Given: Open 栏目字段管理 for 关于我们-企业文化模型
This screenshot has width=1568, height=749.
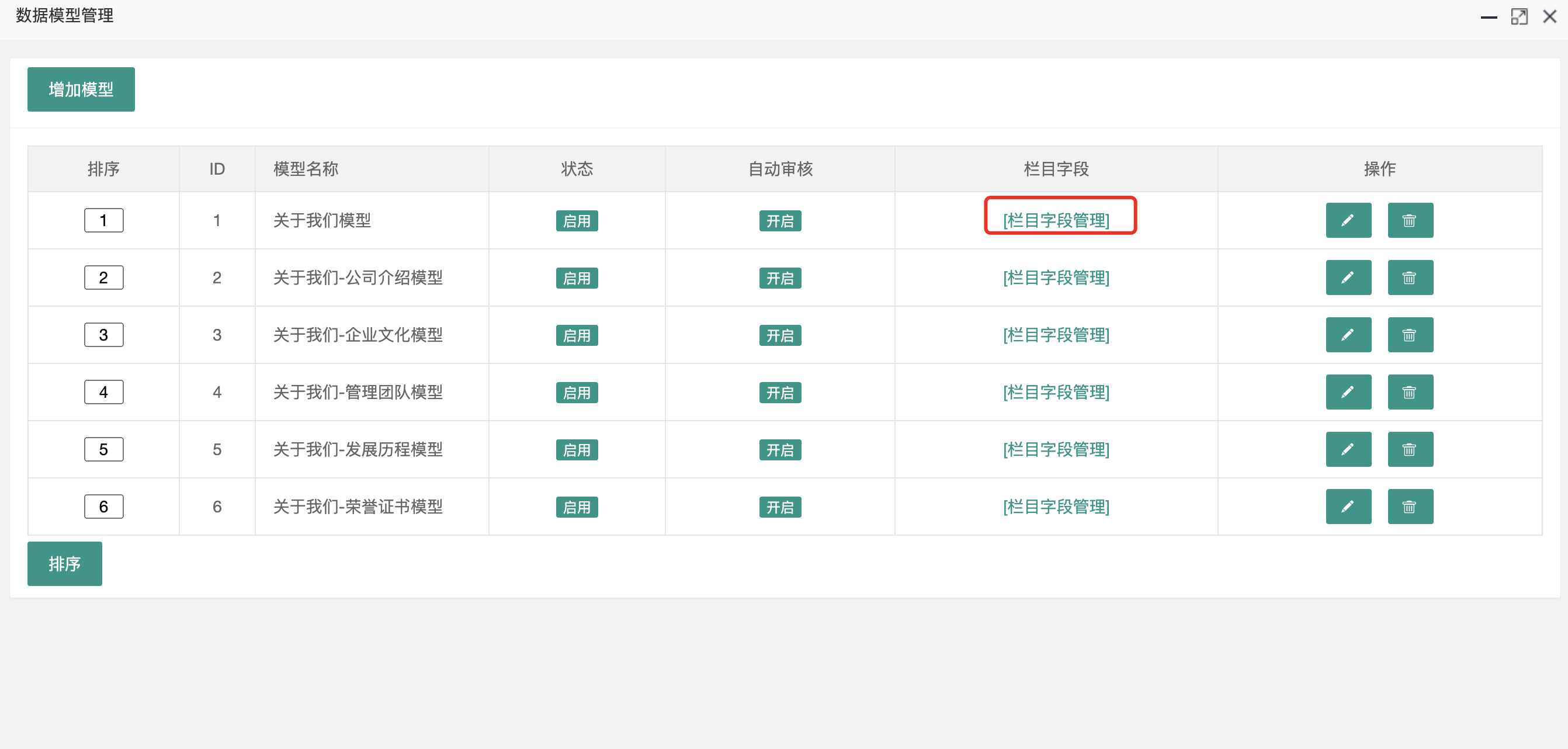Looking at the screenshot, I should coord(1056,335).
